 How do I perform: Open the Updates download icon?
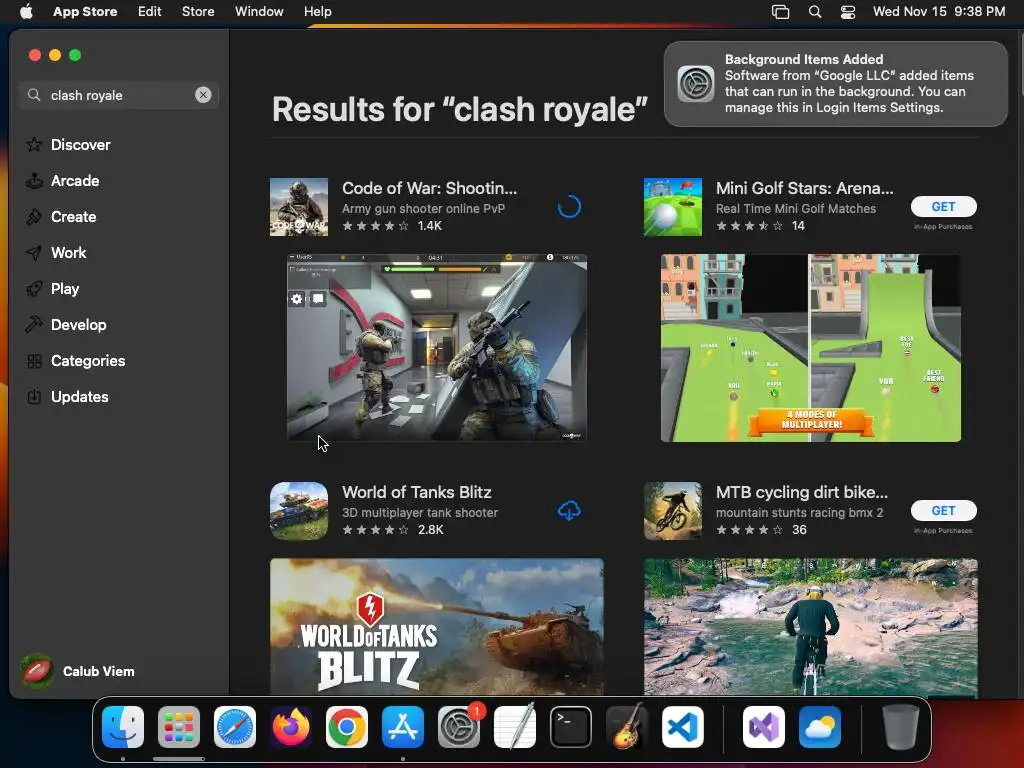point(34,396)
